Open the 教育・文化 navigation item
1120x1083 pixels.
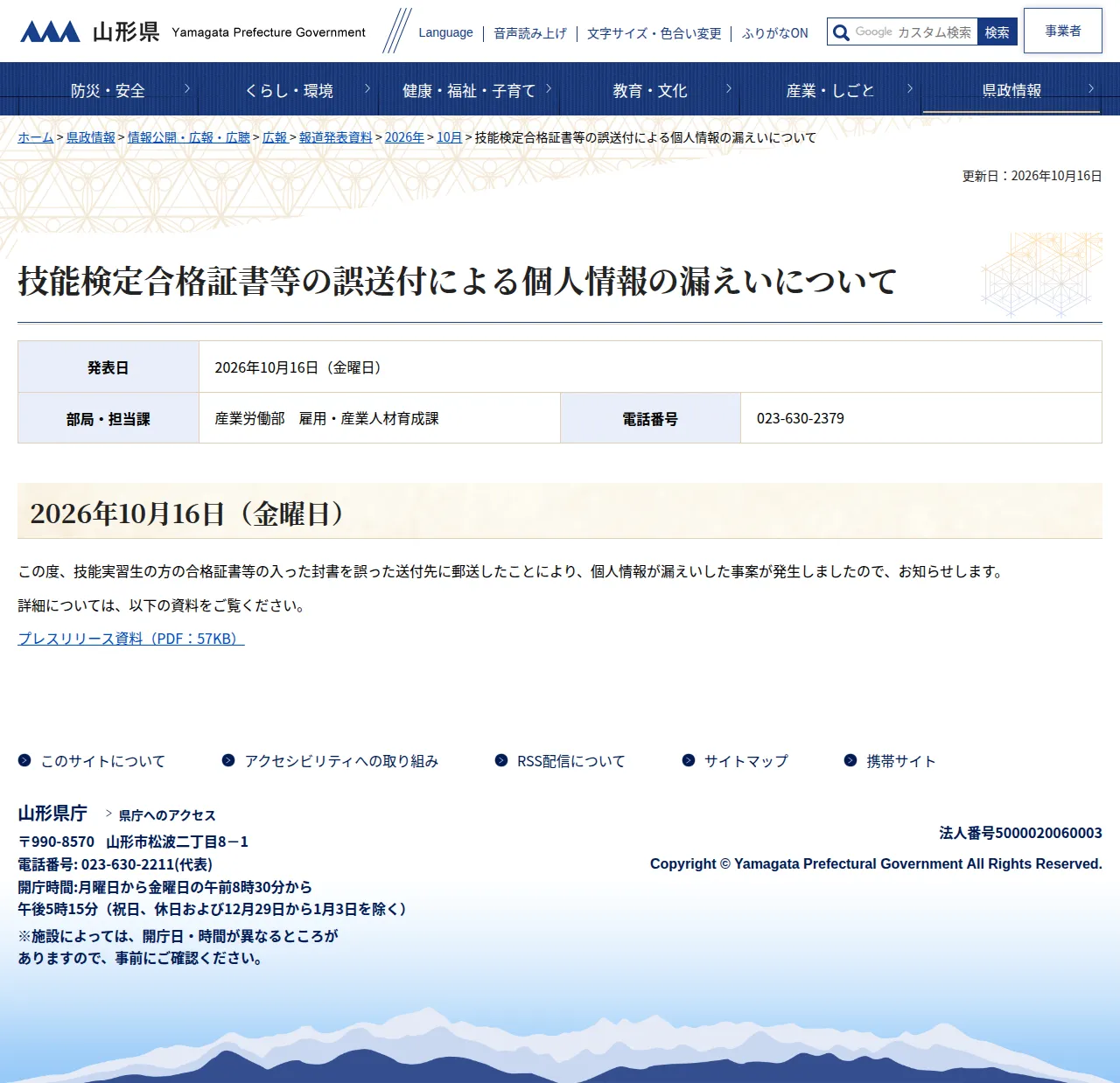(650, 90)
